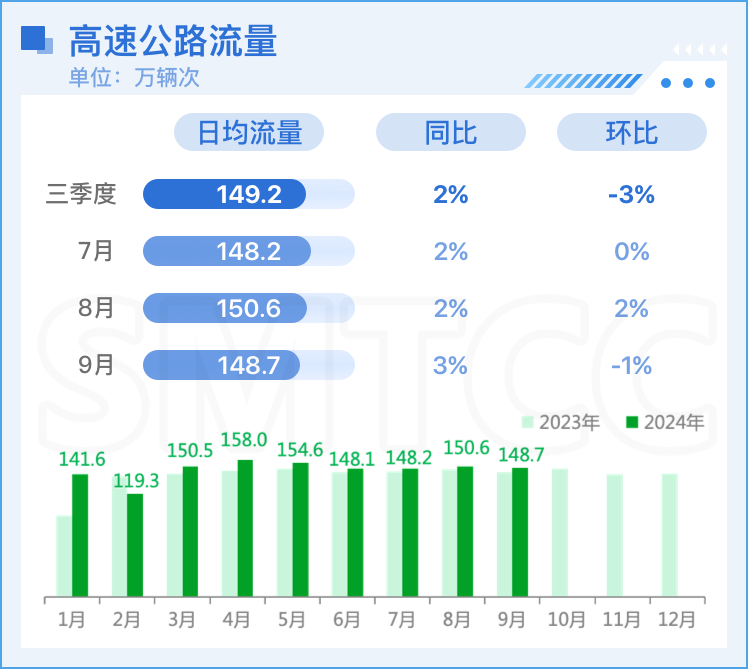748x669 pixels.
Task: Click the chart label 154.6
Action: click(x=300, y=449)
